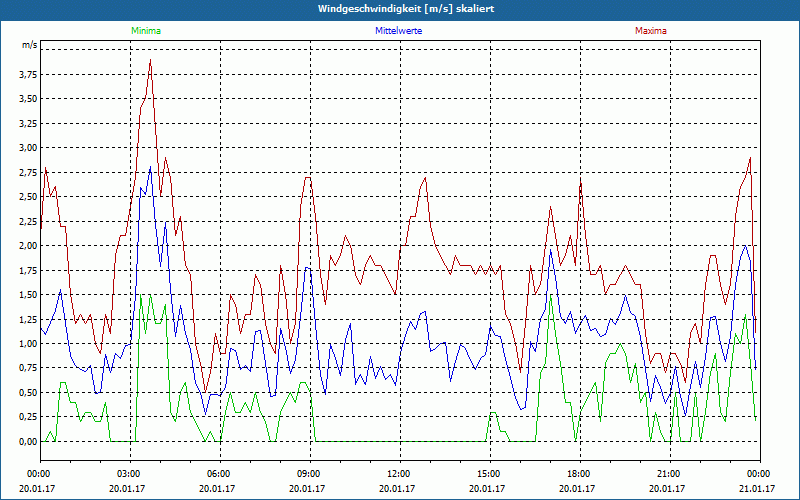Click the chart title Windgeschwindigkeit [m/s] skaliert
Screen dimensions: 800x500
pyautogui.click(x=406, y=9)
